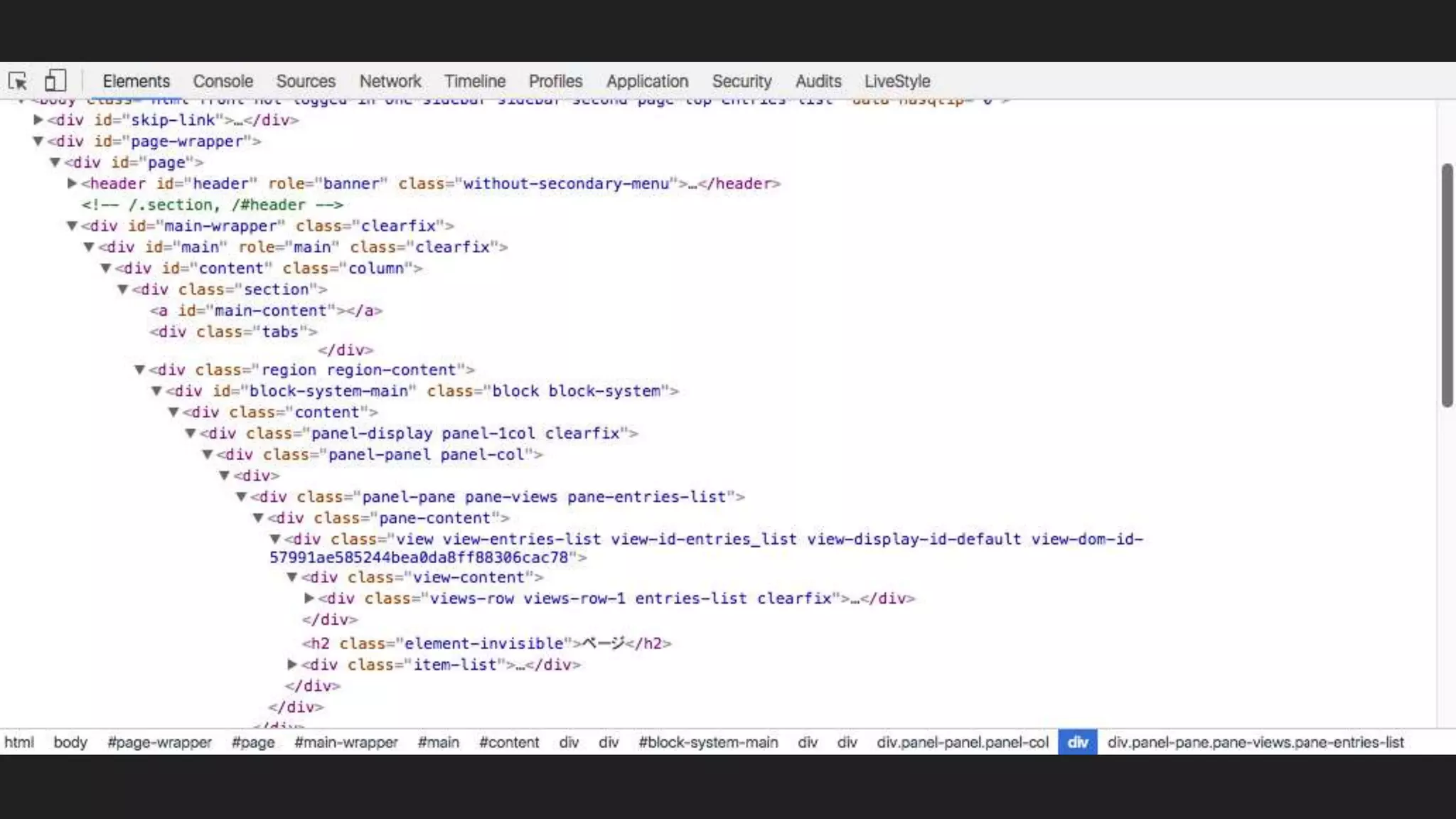This screenshot has height=819, width=1456.
Task: Collapse the region-content div node
Action: coord(140,370)
